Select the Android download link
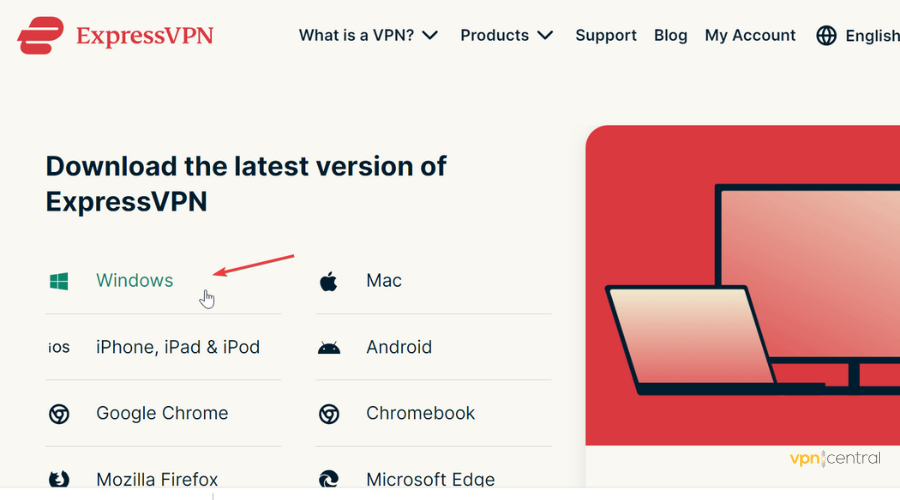Screen dimensions: 900x500 coord(398,347)
